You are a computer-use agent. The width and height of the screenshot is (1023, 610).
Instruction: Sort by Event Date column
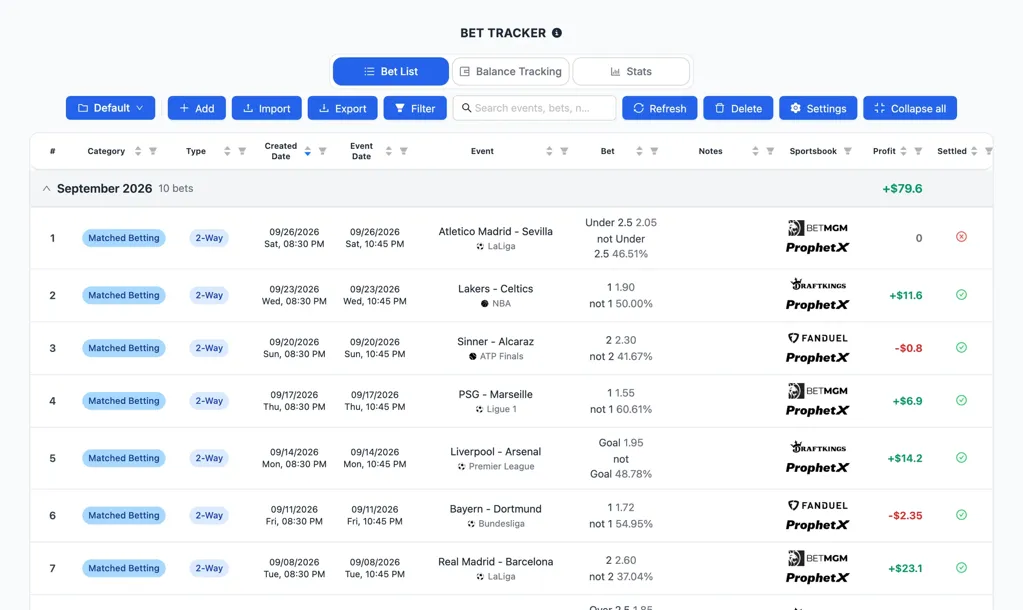tap(389, 151)
